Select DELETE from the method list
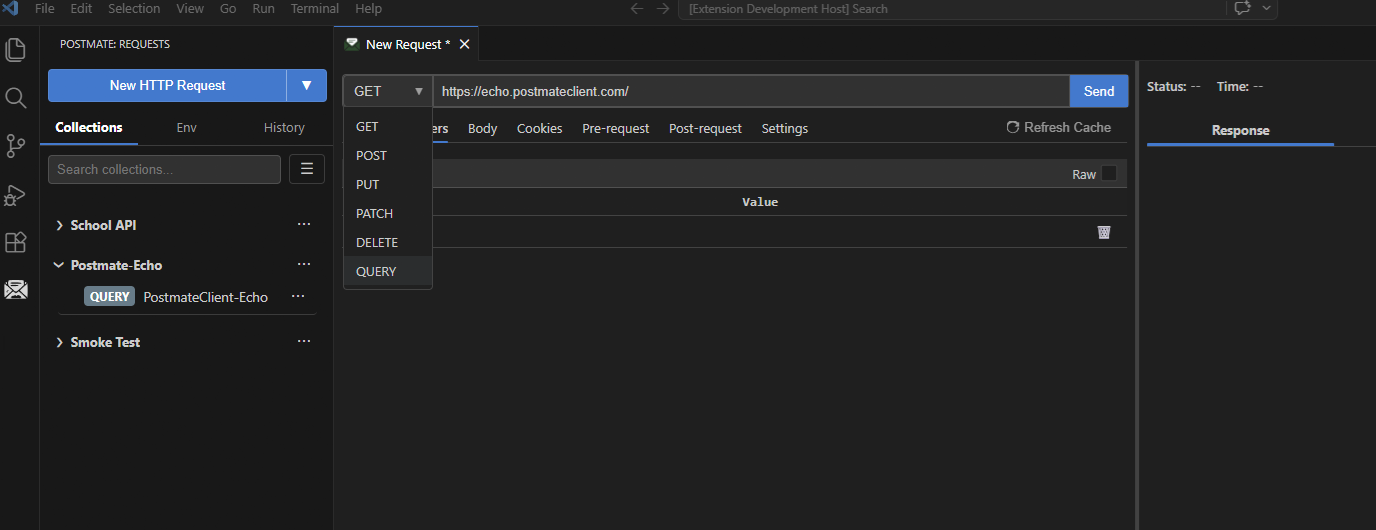Image resolution: width=1376 pixels, height=530 pixels. pos(388,243)
